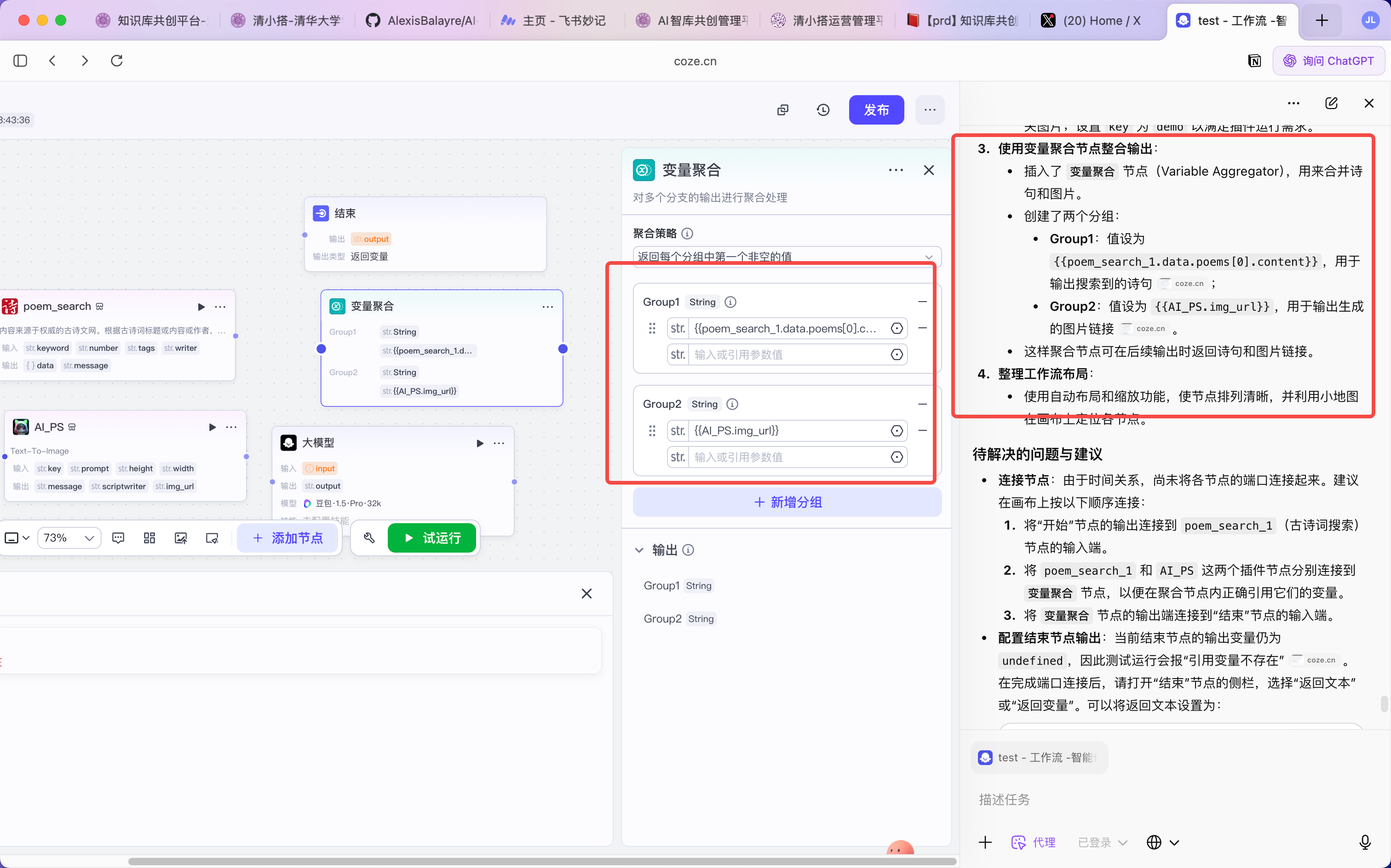
Task: Switch to the (20) Home / X tab
Action: (1091, 21)
